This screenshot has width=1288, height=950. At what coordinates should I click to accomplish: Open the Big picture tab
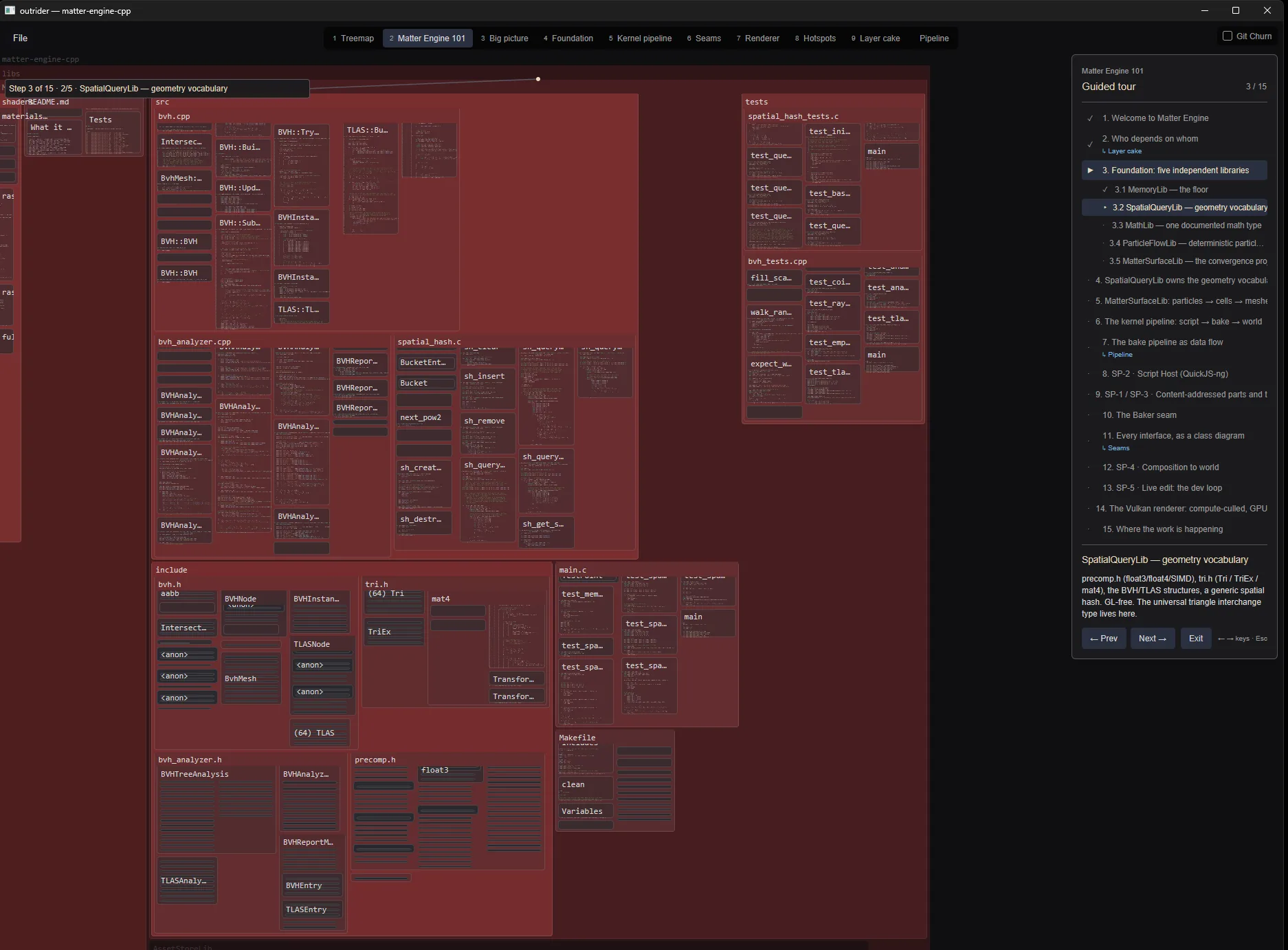[504, 38]
